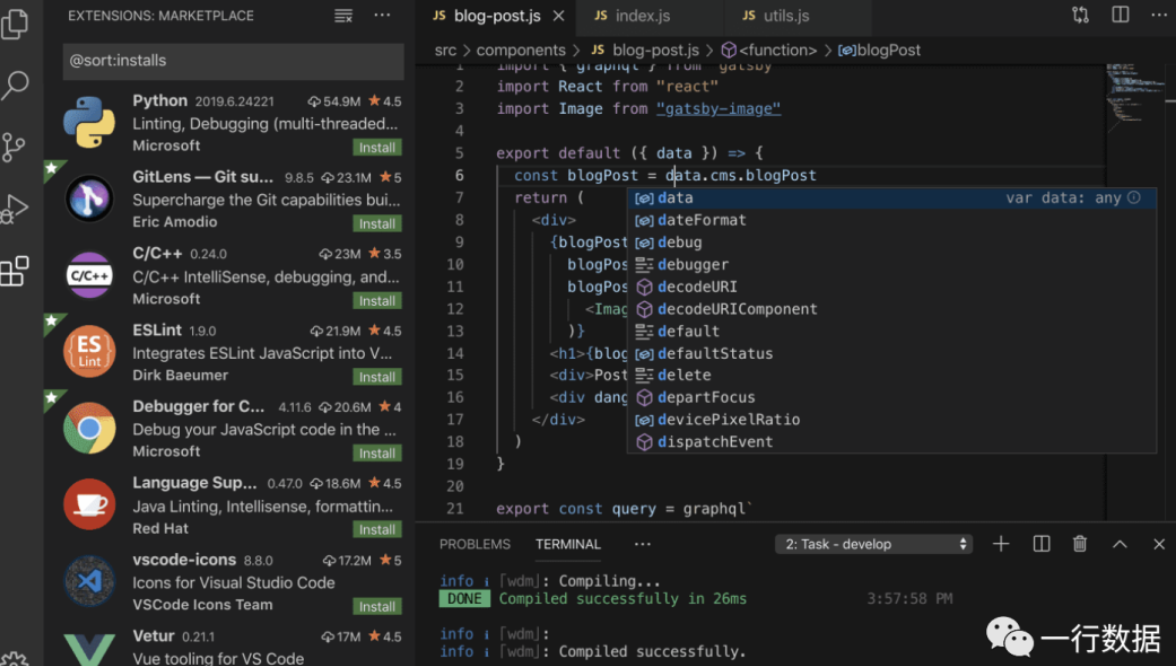The image size is (1176, 666).
Task: Choose 'data' autocomplete suggestion
Action: 891,198
